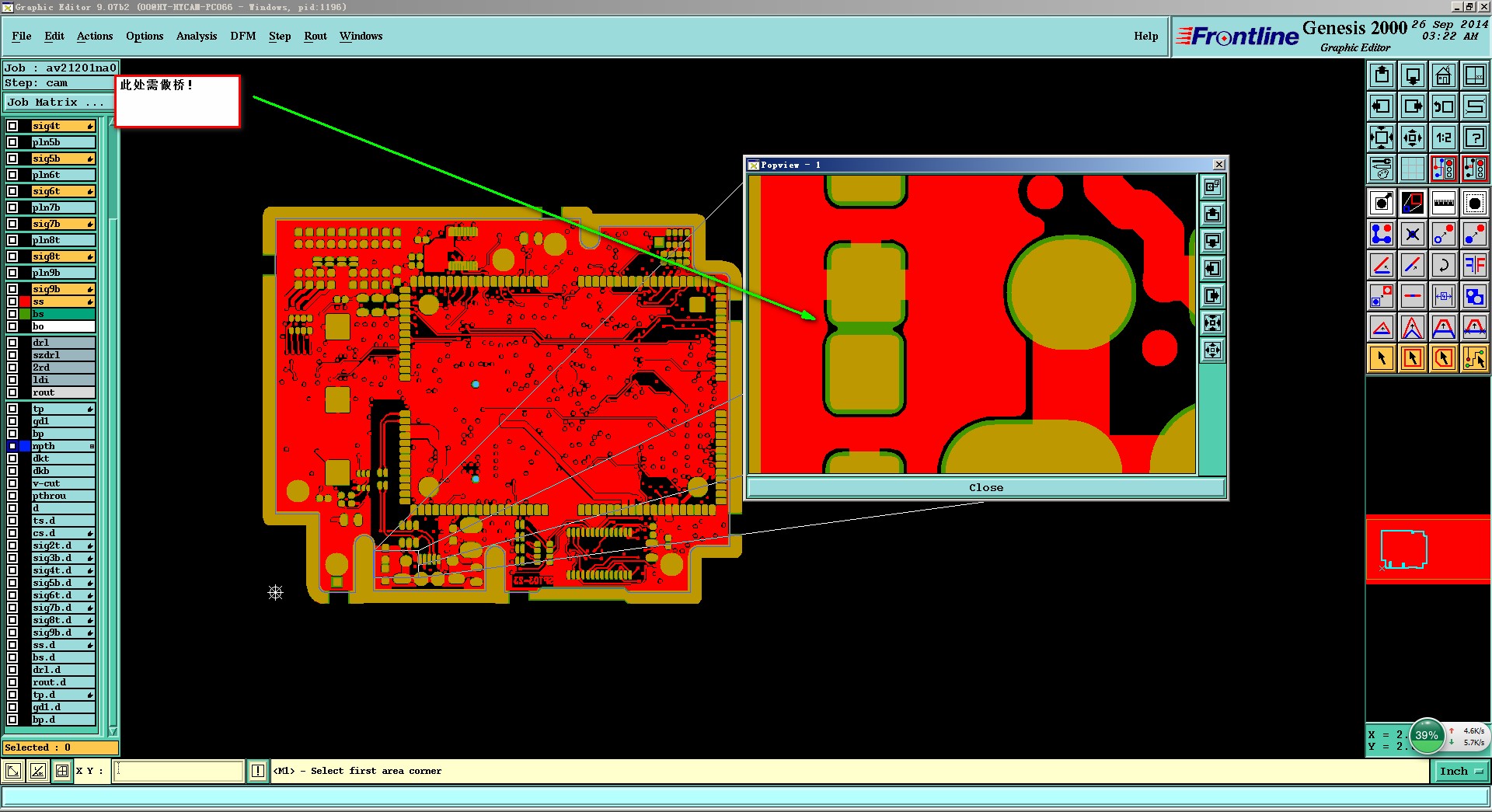
Task: Select the sig8t layer name
Action: pyautogui.click(x=63, y=256)
